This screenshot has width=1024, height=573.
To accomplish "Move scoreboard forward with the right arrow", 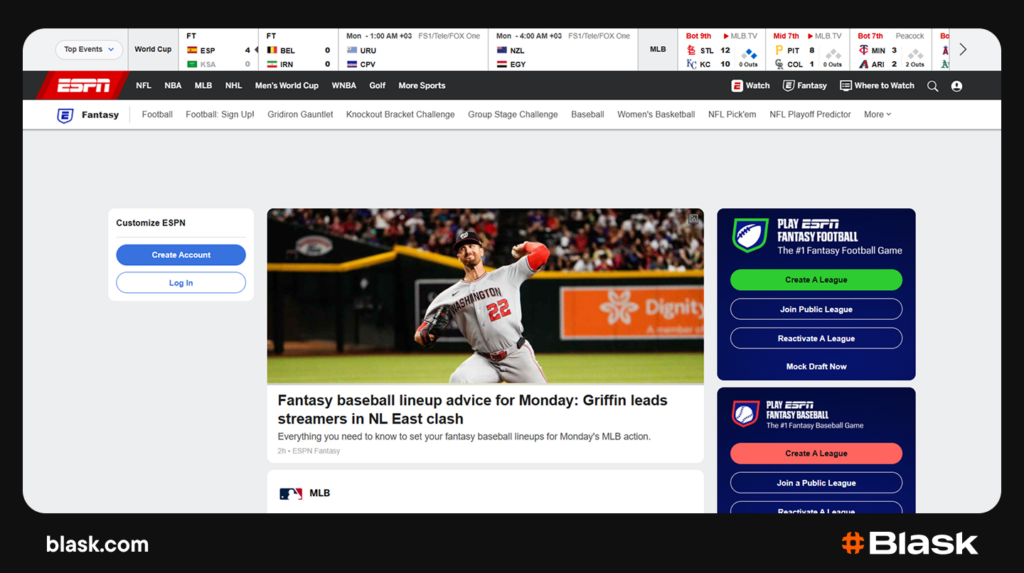I will [963, 50].
